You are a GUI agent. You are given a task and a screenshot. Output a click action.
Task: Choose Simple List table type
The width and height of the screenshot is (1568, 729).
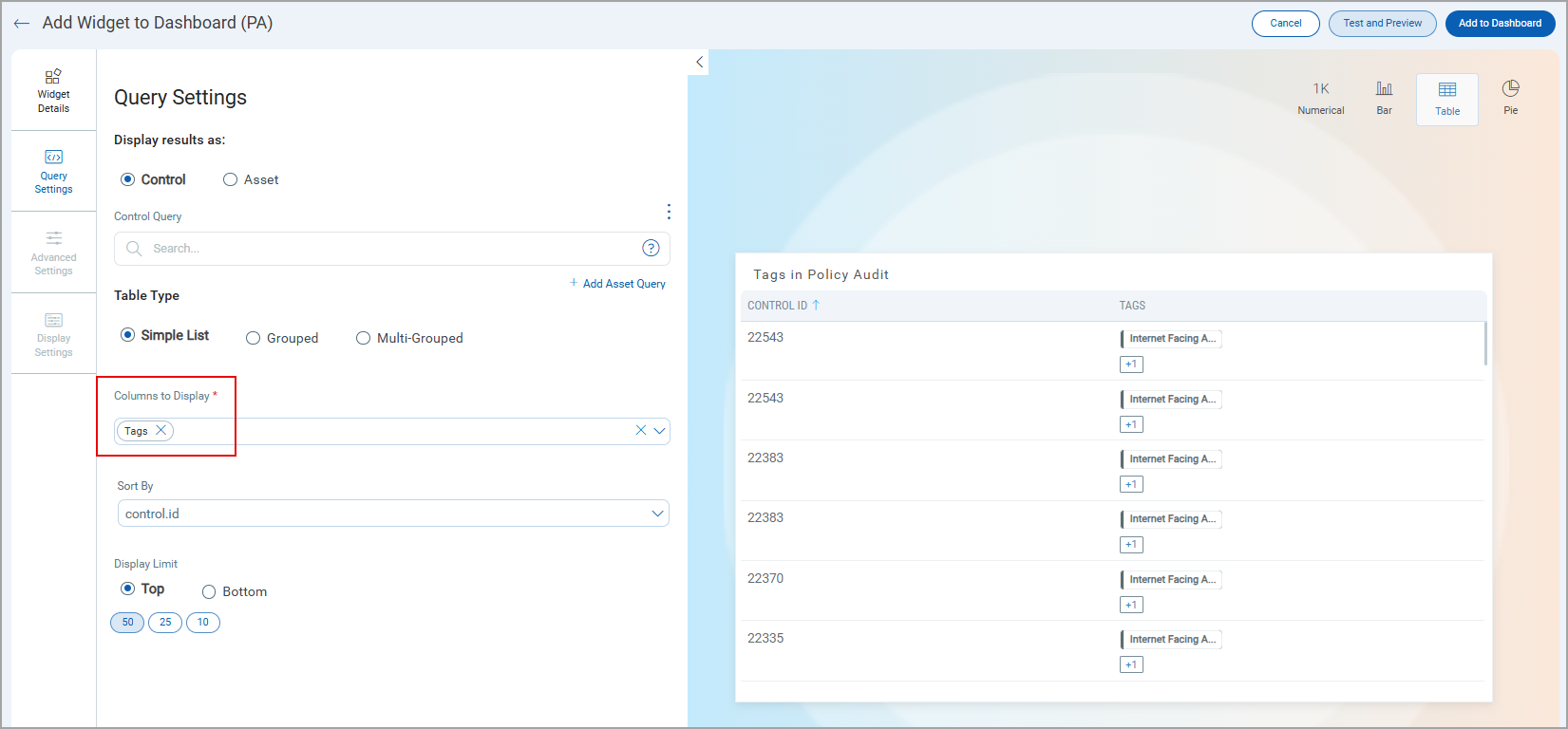[127, 335]
